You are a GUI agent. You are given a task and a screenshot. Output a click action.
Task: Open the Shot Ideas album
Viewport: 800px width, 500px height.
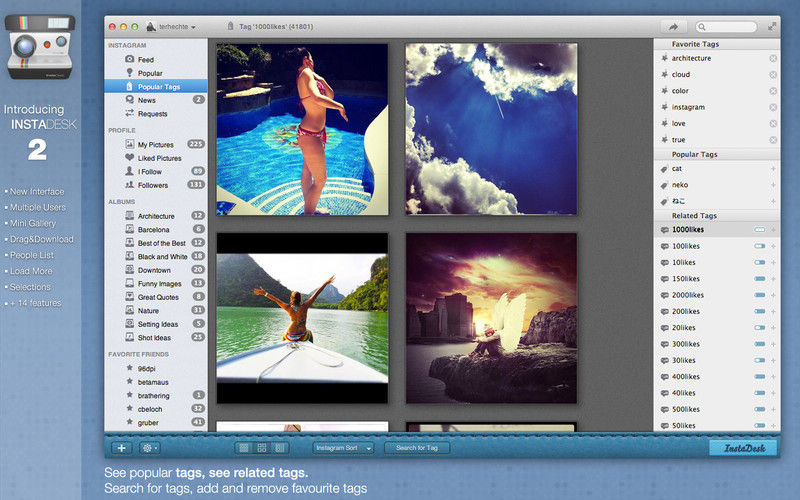coord(156,337)
